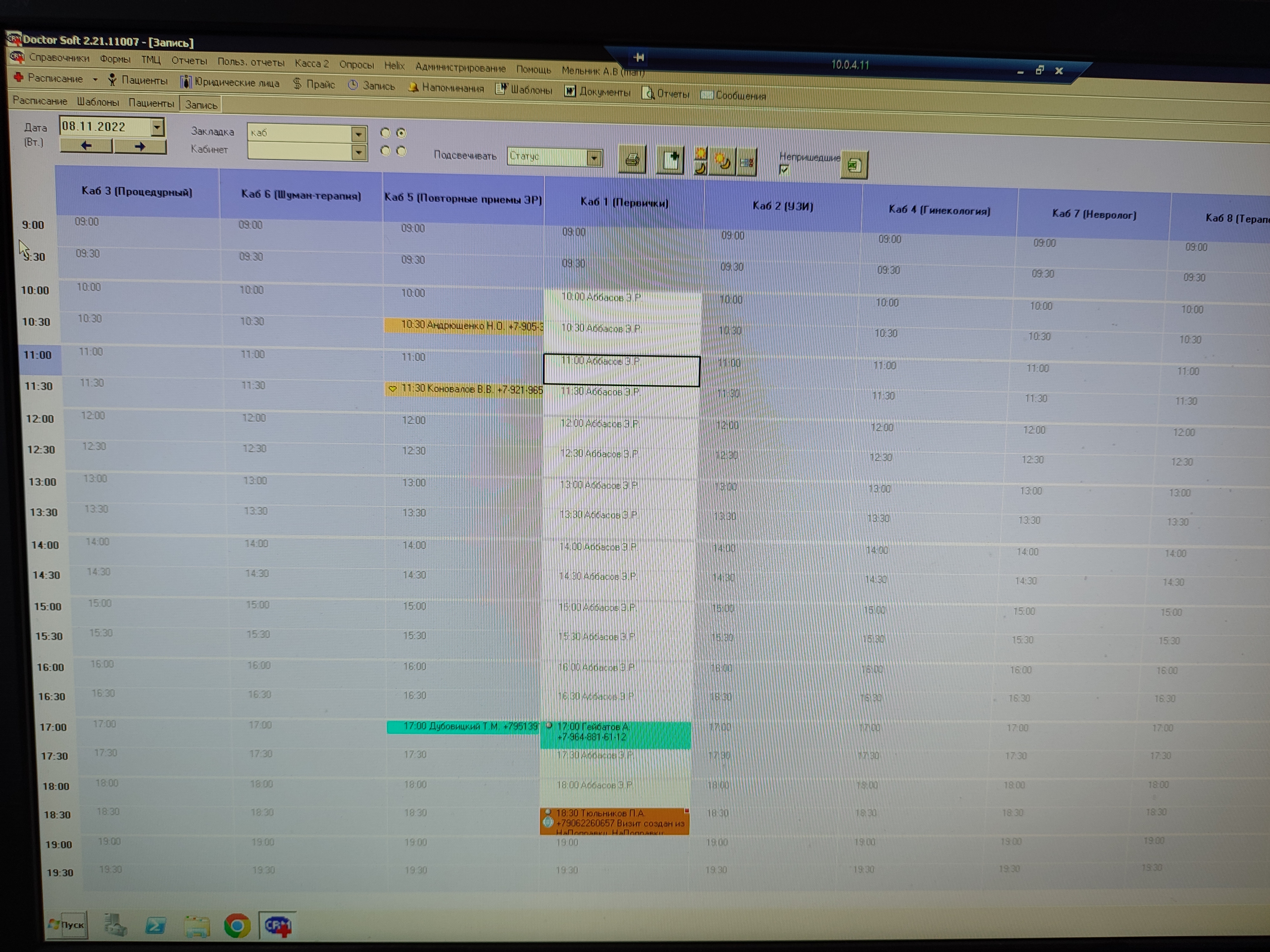This screenshot has height=952, width=1270.
Task: Click the sun morning shift icon
Action: pos(700,154)
